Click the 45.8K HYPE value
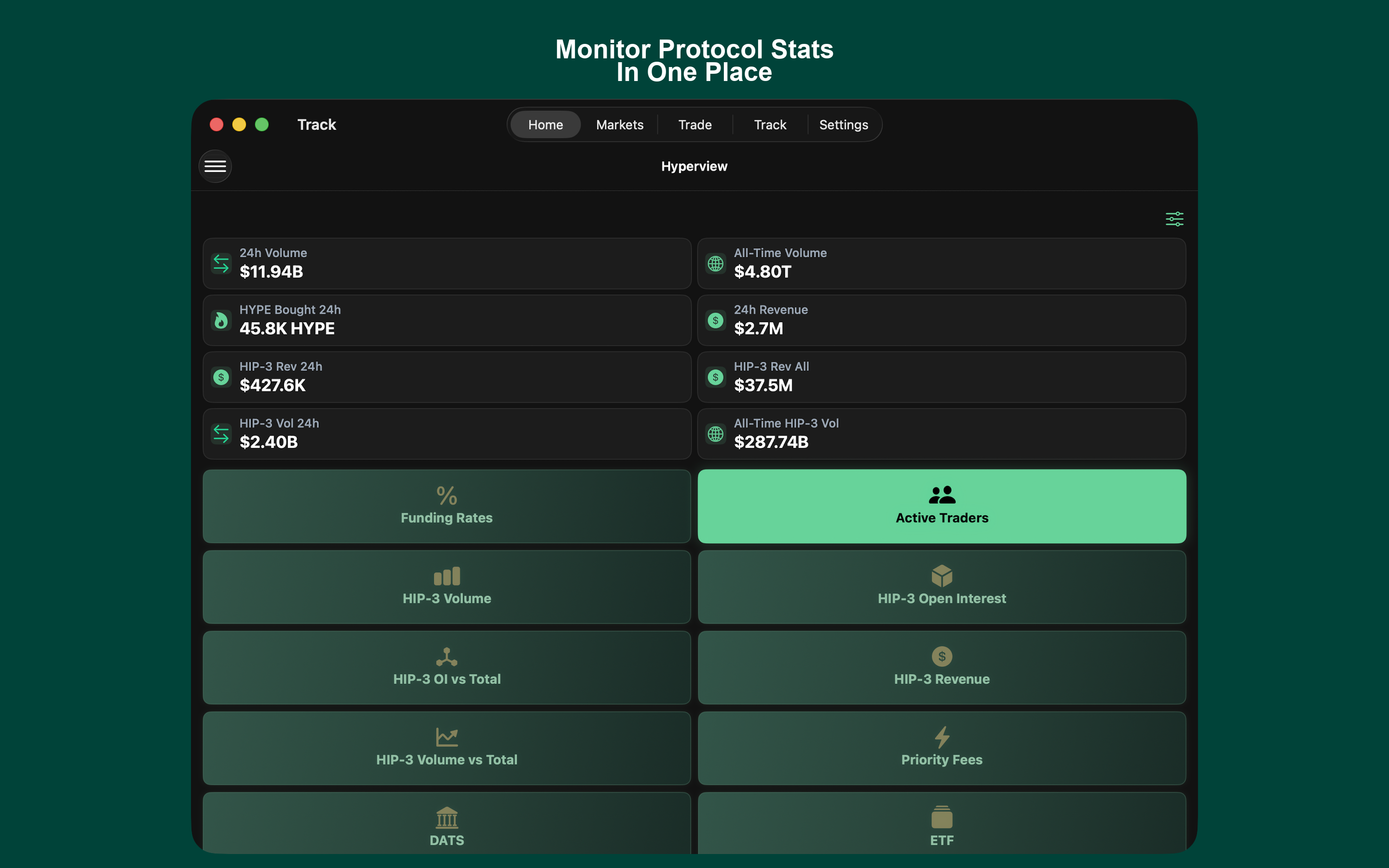The width and height of the screenshot is (1389, 868). pos(287,329)
